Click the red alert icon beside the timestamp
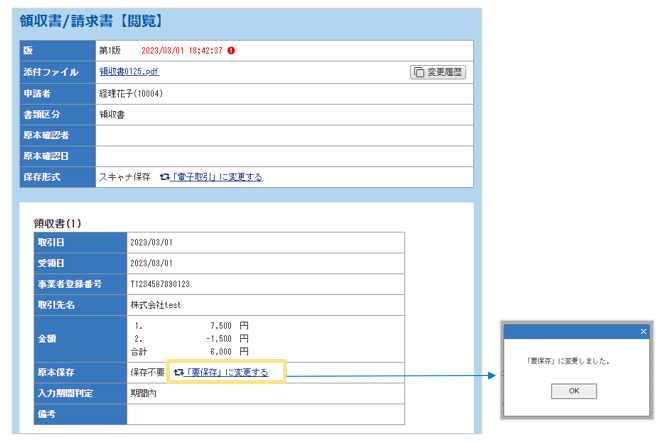 coord(232,50)
